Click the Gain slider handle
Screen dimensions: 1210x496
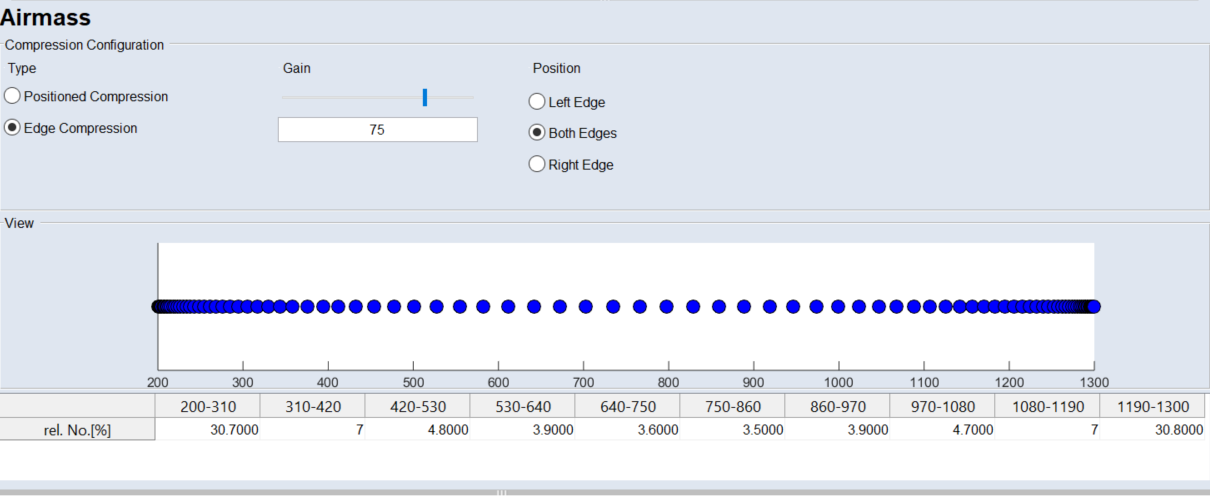point(425,97)
